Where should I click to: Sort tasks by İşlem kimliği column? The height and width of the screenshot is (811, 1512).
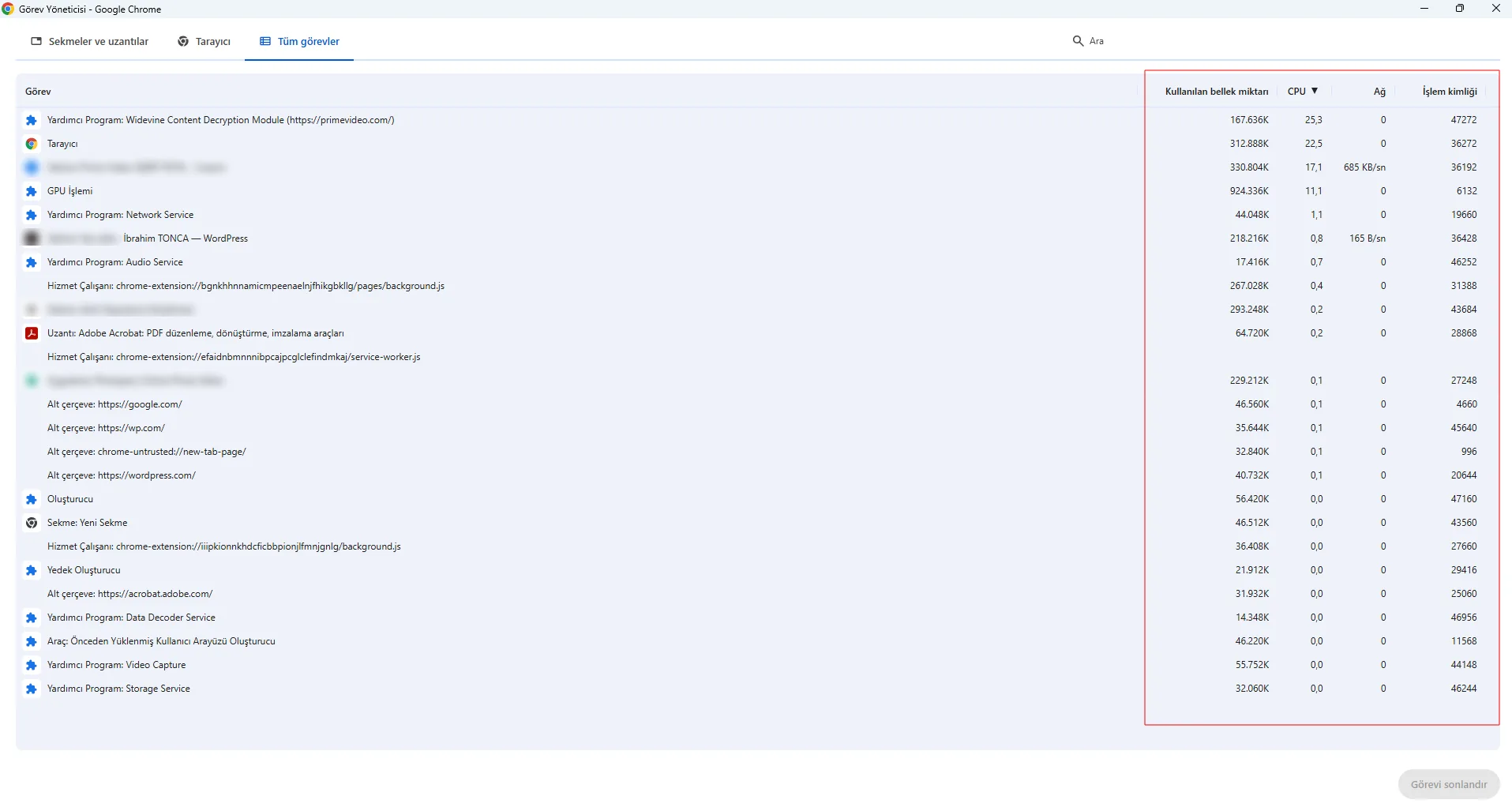(1449, 92)
